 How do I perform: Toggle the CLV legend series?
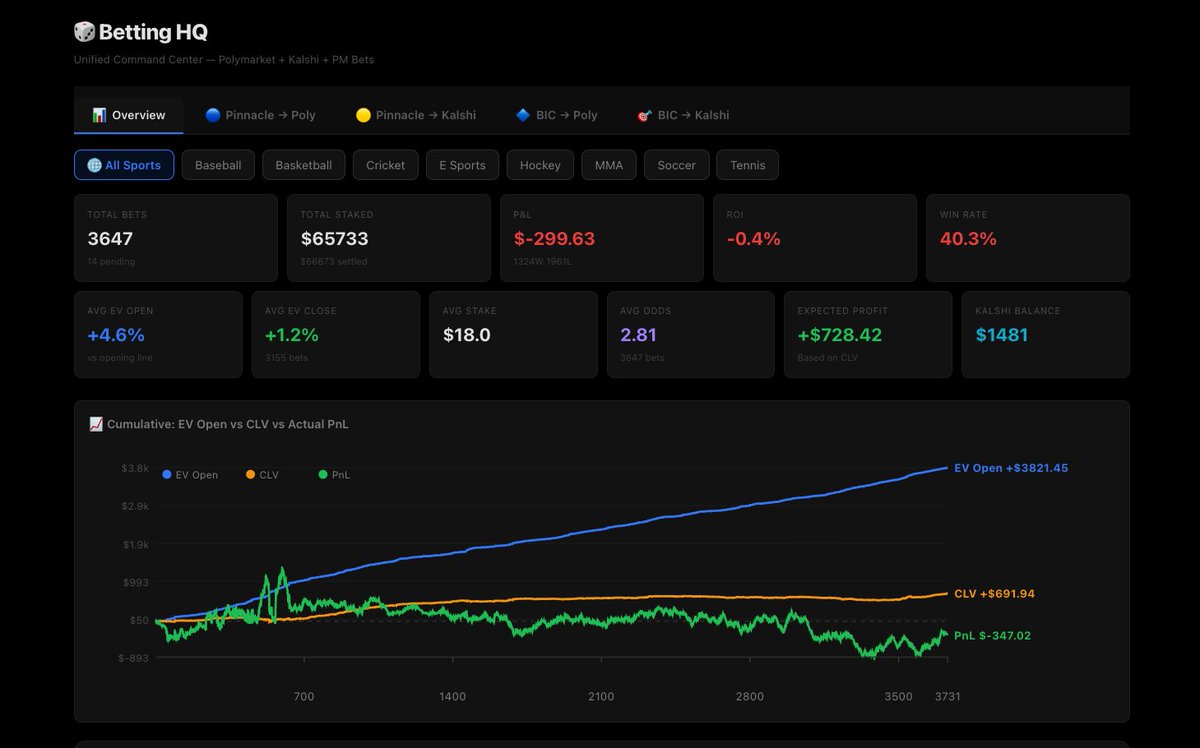click(262, 475)
